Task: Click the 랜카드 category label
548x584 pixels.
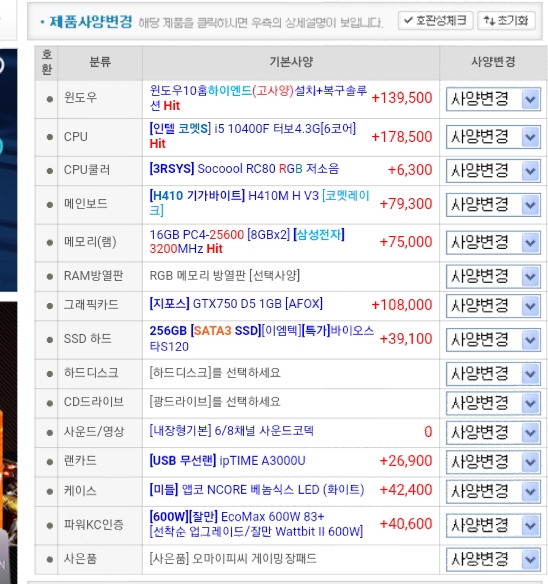Action: (x=80, y=461)
